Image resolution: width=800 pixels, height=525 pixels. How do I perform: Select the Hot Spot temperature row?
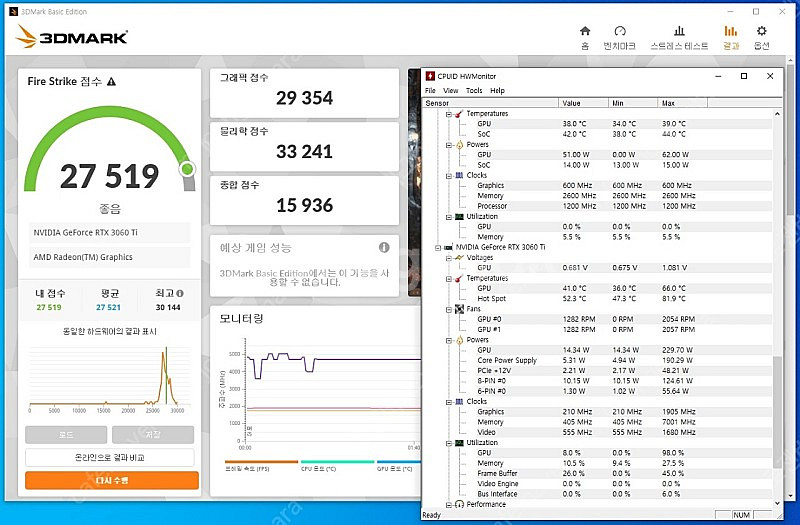click(597, 299)
